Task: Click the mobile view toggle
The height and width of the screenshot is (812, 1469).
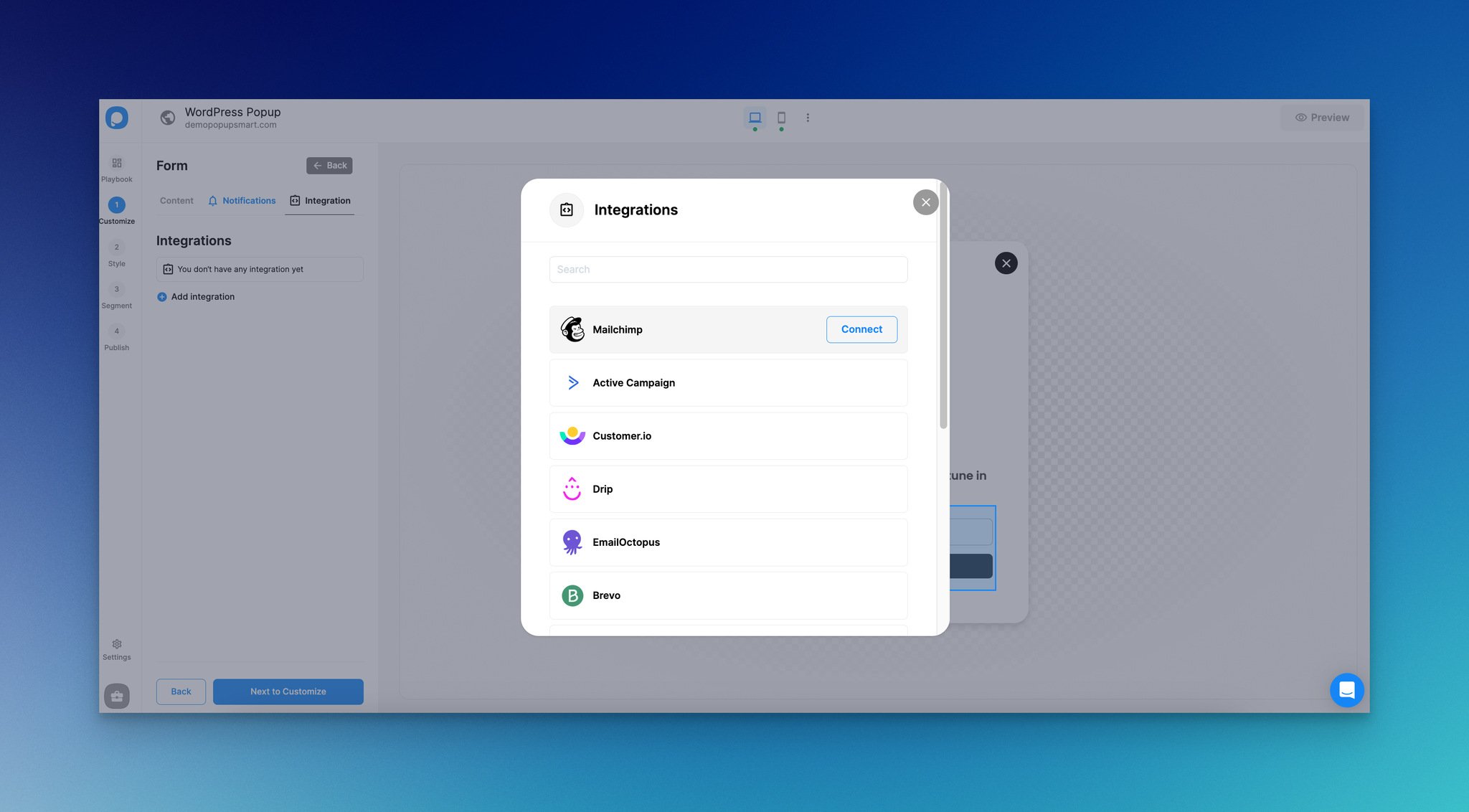Action: (x=781, y=118)
